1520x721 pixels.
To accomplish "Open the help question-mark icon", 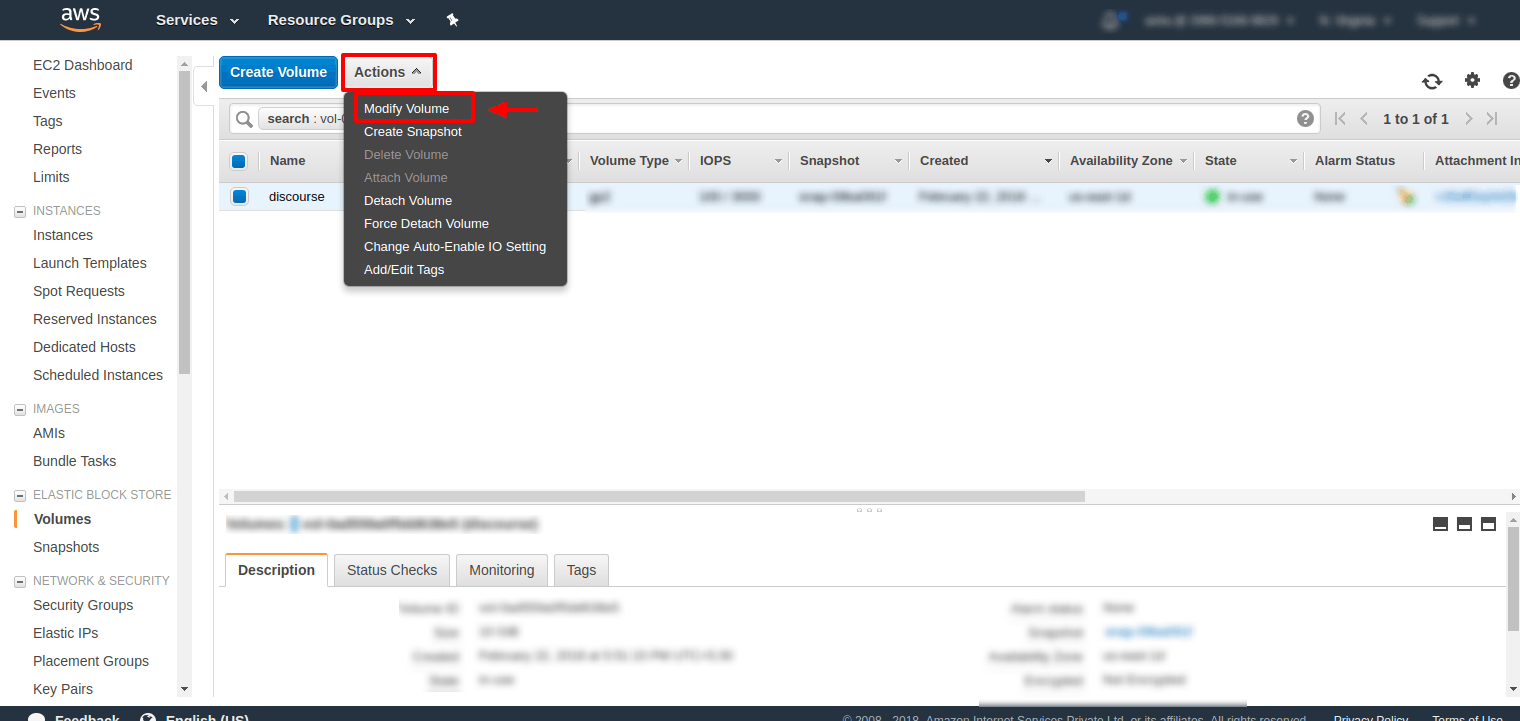I will coord(1511,81).
